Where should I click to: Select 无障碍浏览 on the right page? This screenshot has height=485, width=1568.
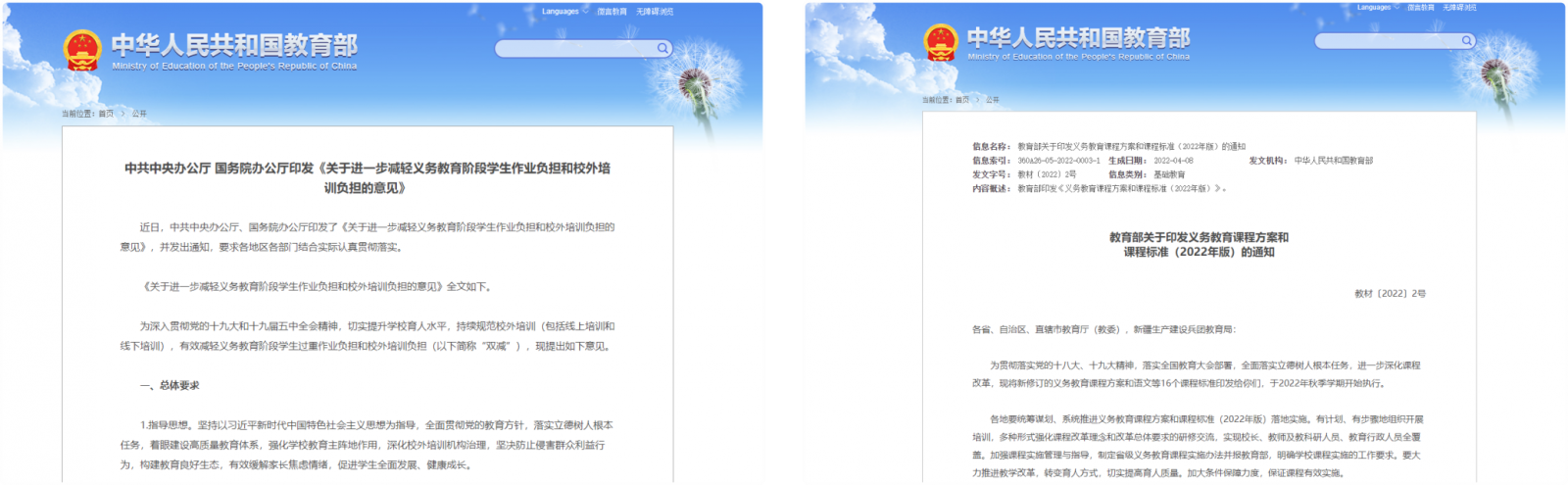point(1459,8)
